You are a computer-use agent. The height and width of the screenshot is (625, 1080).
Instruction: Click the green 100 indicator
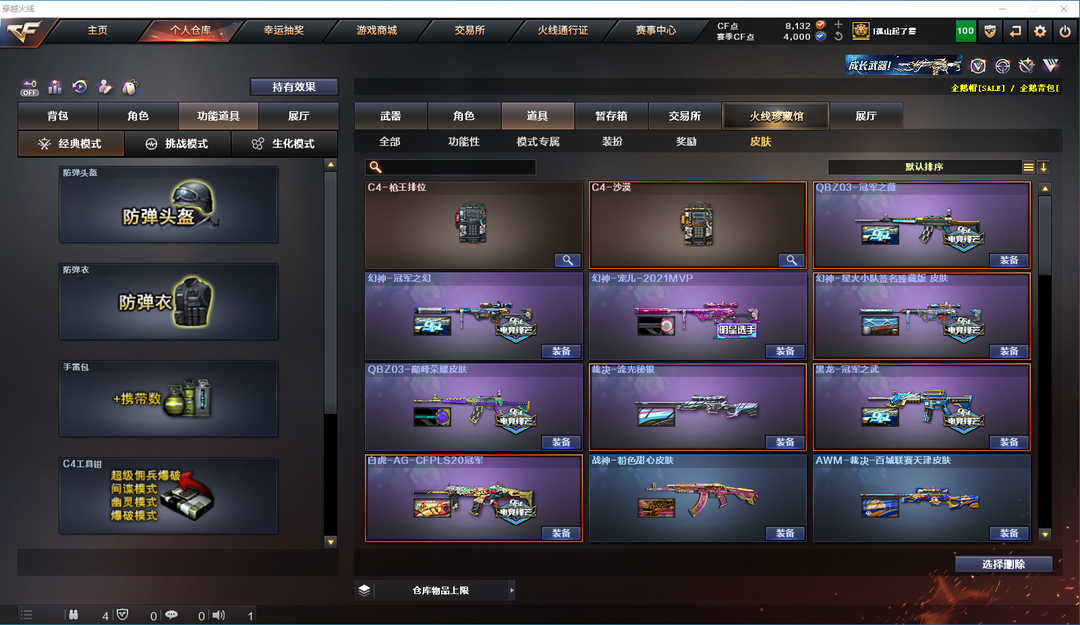coord(966,31)
